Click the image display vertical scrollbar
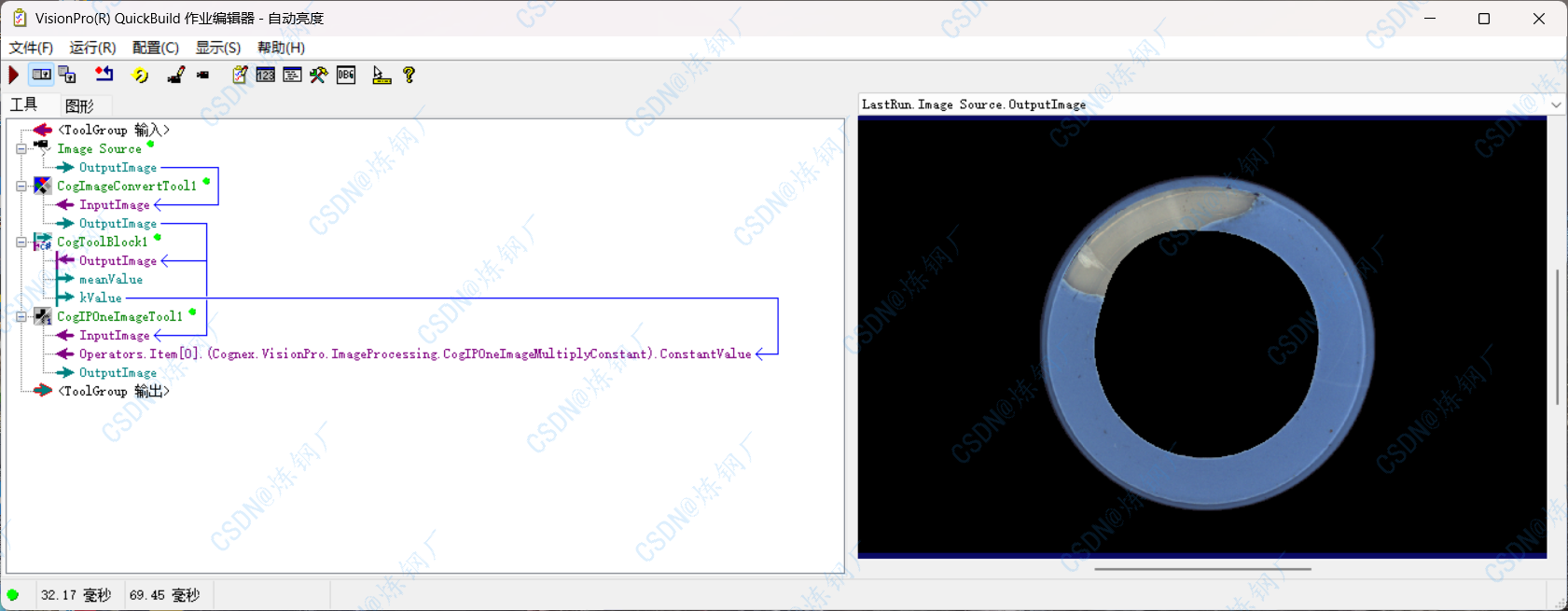The width and height of the screenshot is (1568, 611). pyautogui.click(x=1557, y=338)
